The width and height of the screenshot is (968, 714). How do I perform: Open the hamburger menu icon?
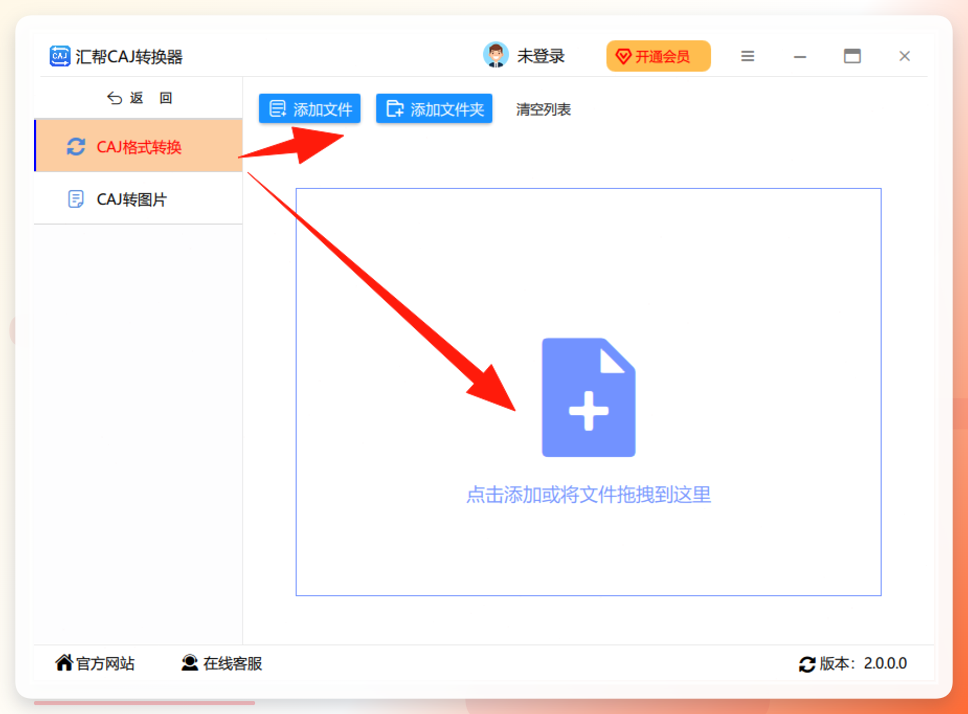(x=747, y=56)
